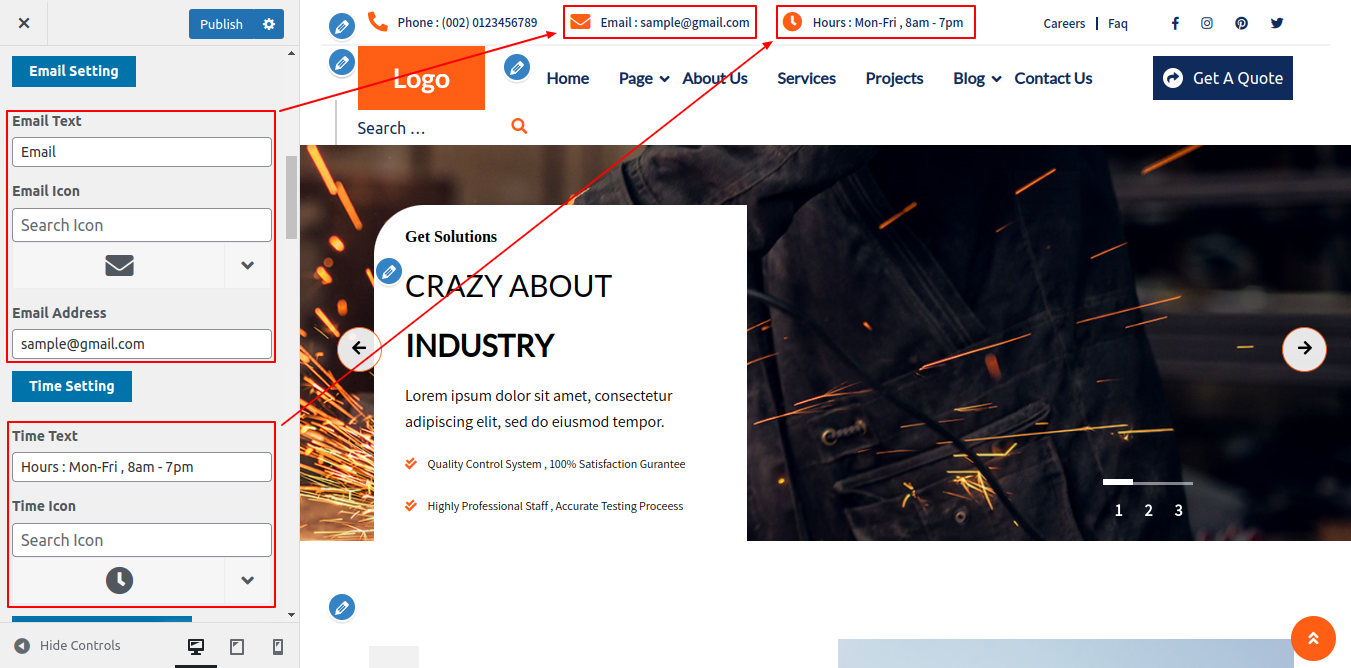Click edit pencil beside the main menu
Viewport: 1351px width, 668px height.
tap(516, 68)
